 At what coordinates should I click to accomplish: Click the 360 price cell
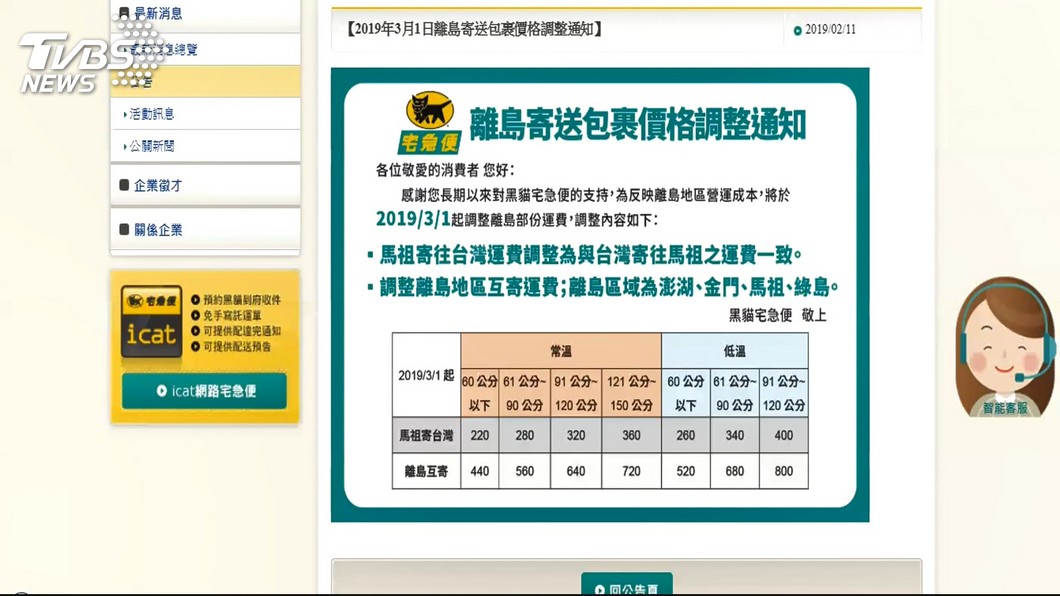(x=631, y=436)
